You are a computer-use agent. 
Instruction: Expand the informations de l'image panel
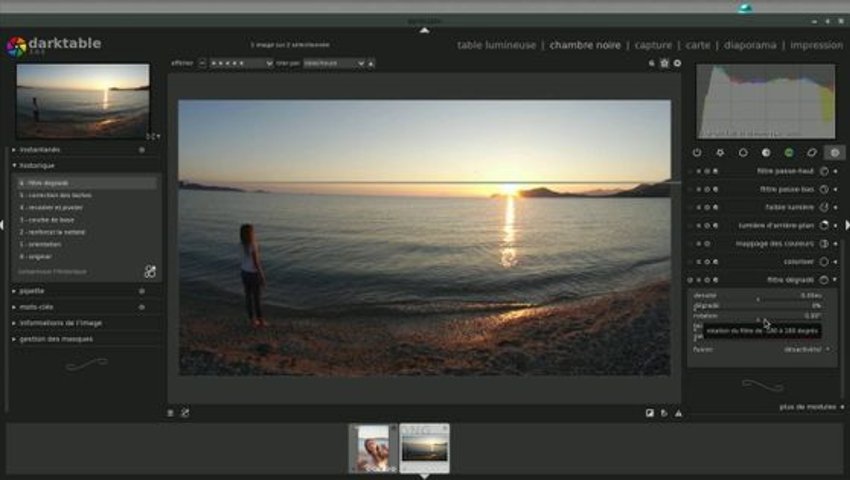click(14, 323)
